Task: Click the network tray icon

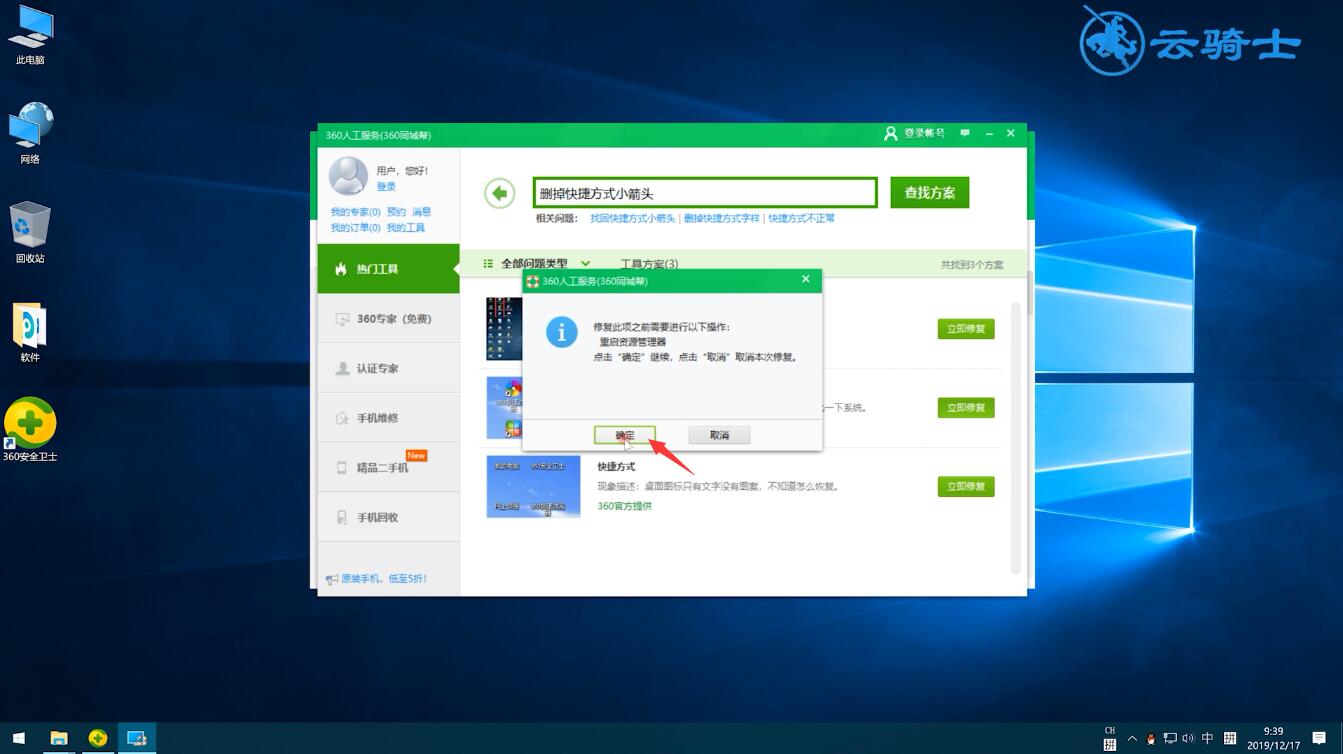Action: (1170, 739)
